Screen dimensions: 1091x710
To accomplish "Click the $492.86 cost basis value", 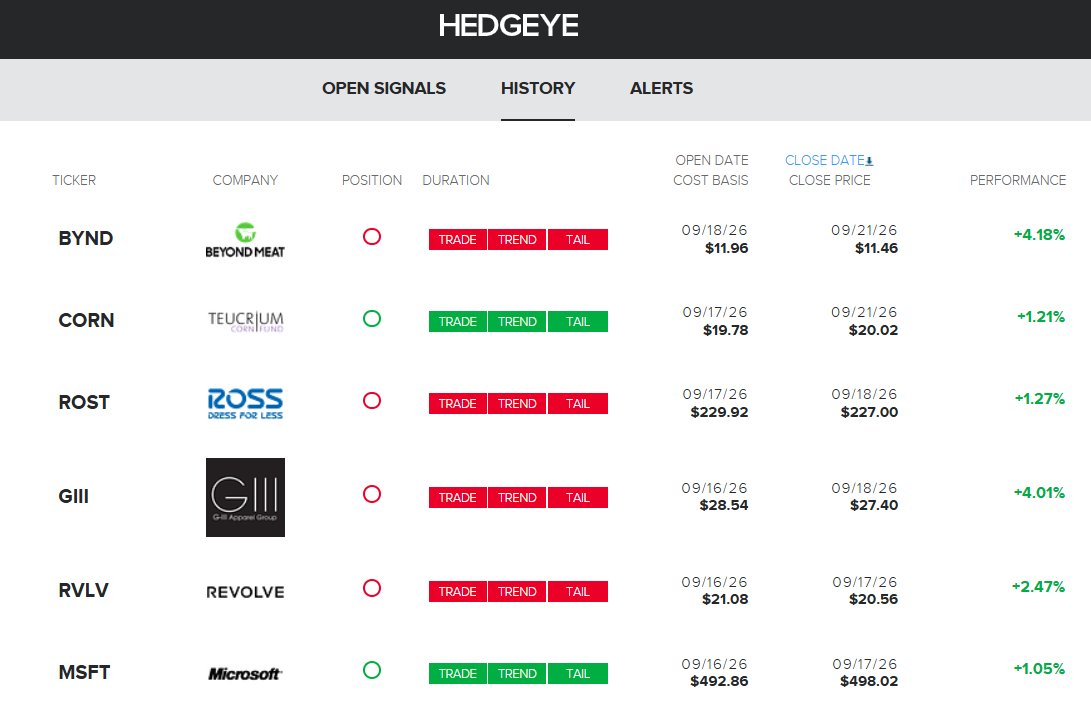I will coord(719,681).
